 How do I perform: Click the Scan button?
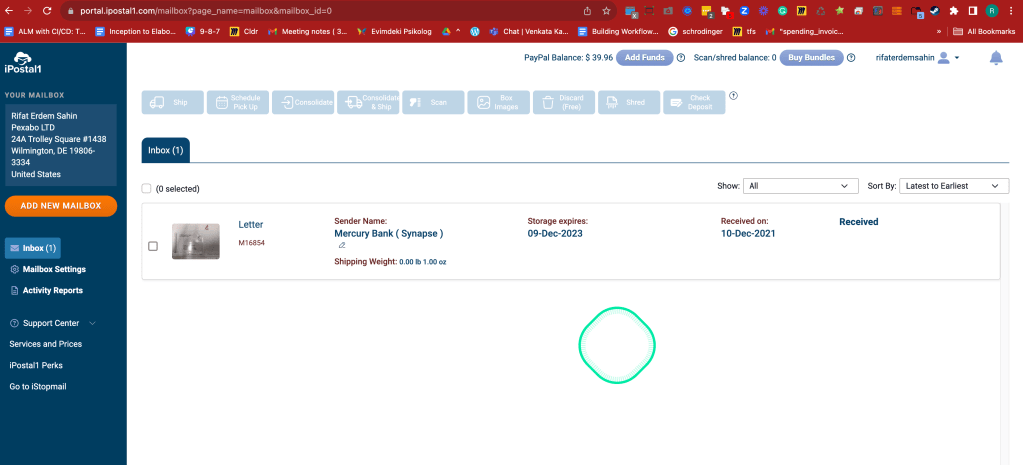pyautogui.click(x=433, y=102)
